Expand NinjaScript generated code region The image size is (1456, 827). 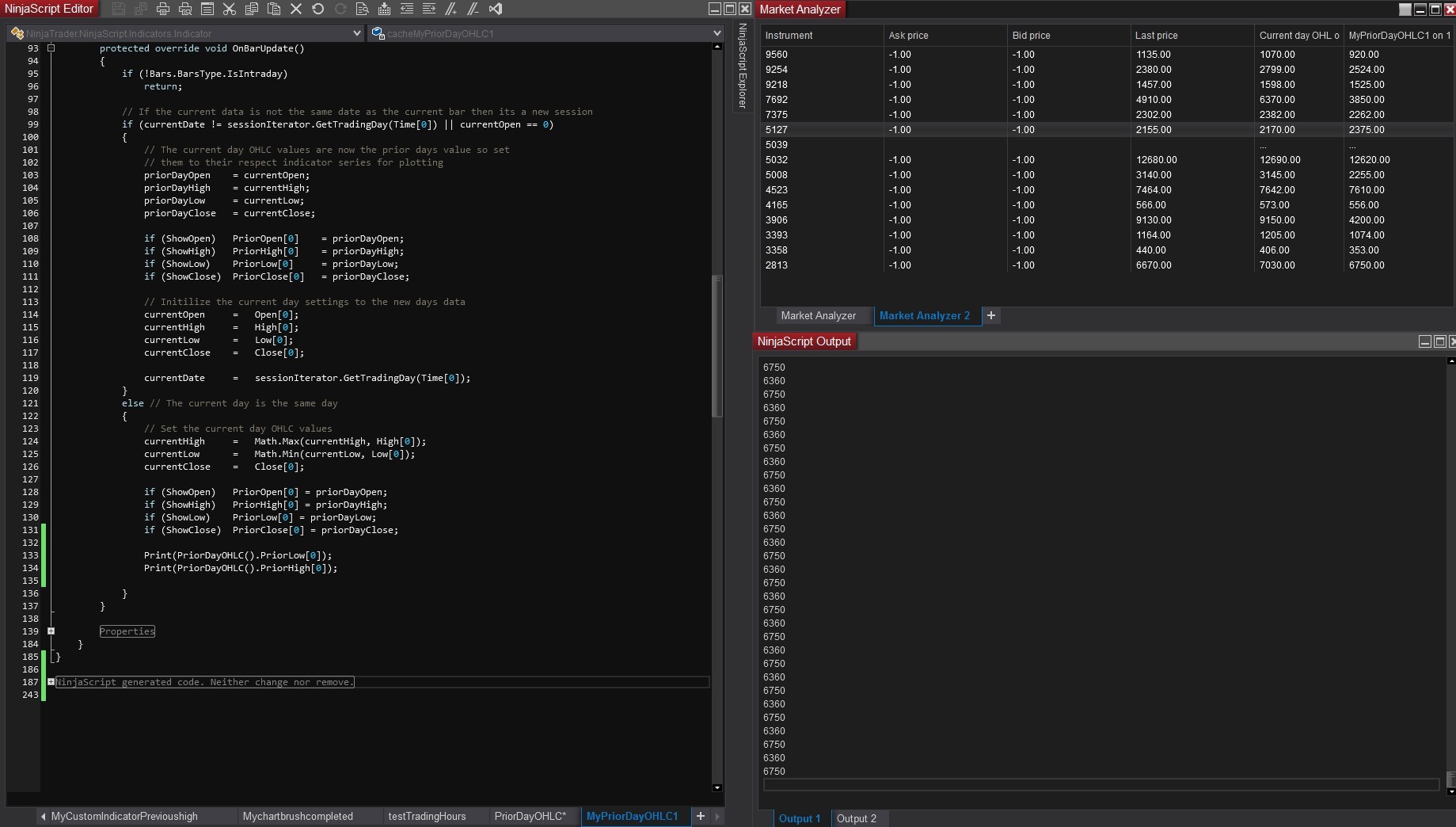point(51,682)
